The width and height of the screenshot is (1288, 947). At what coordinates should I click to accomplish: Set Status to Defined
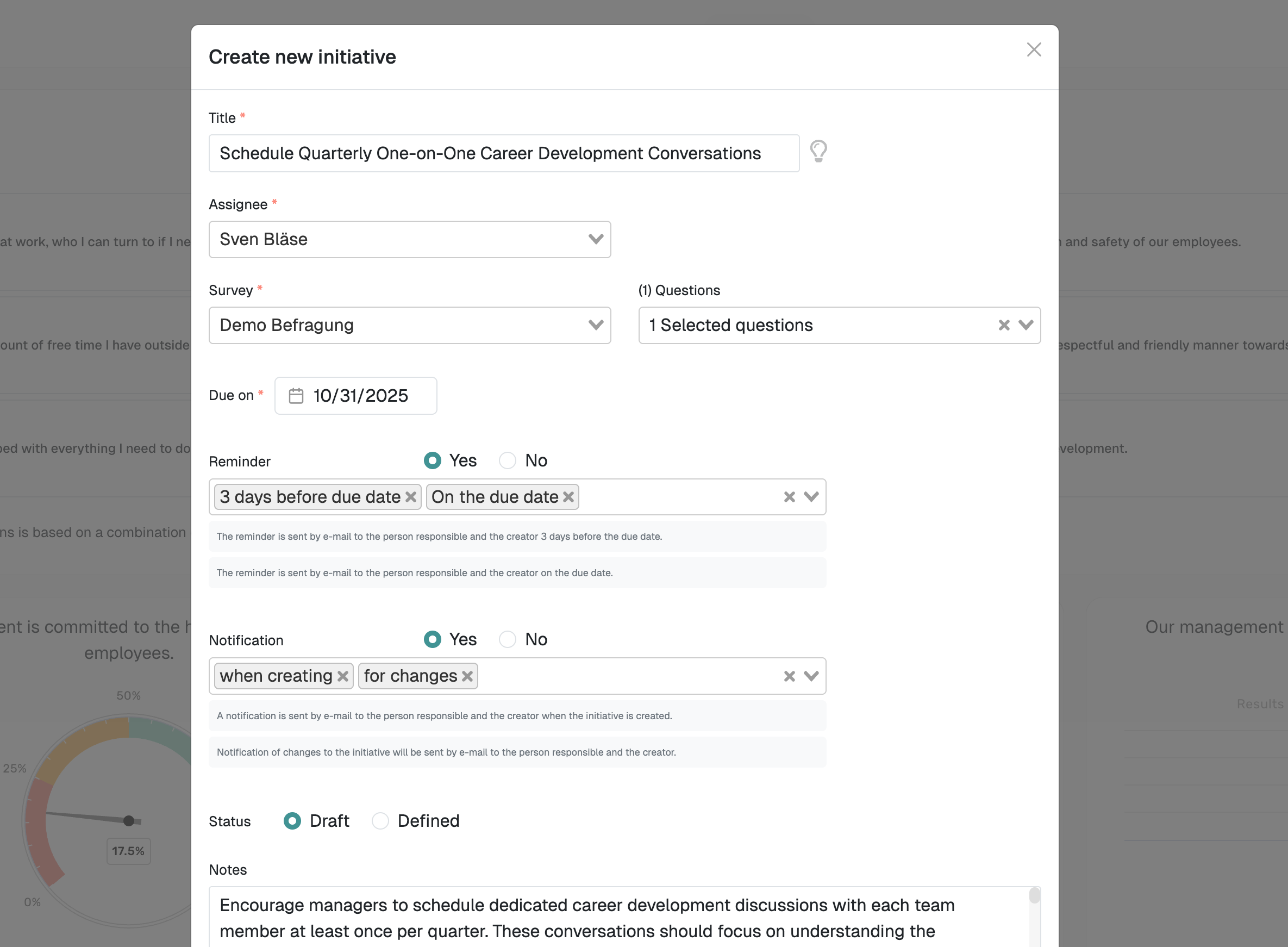[x=380, y=821]
